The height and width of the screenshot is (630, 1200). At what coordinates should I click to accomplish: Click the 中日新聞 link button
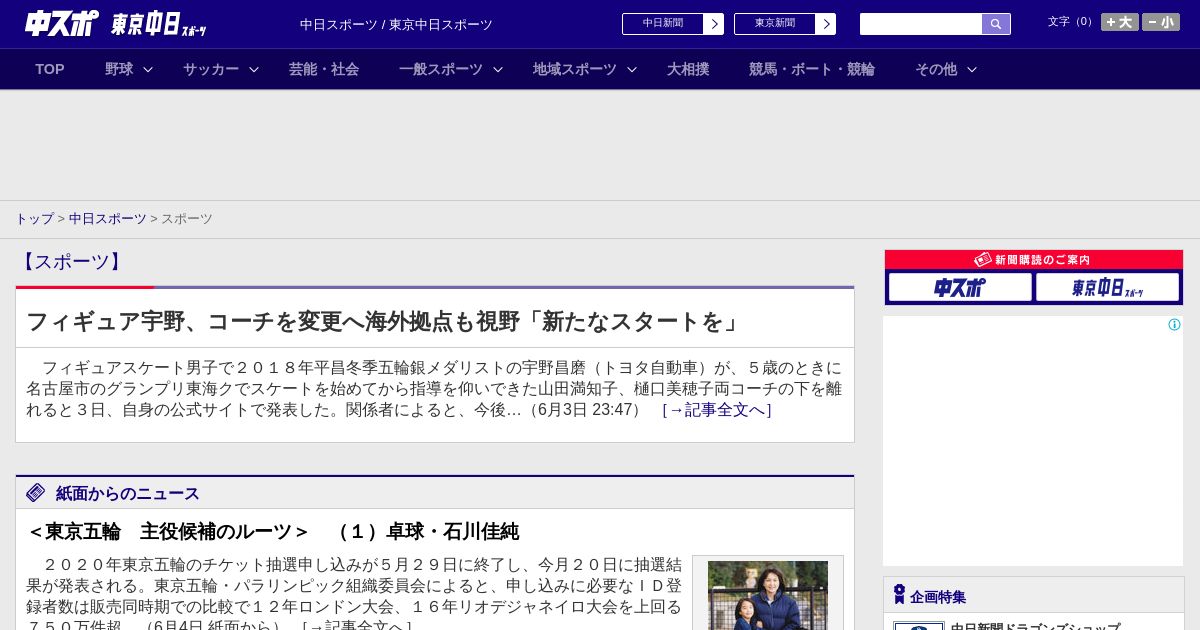click(x=672, y=24)
